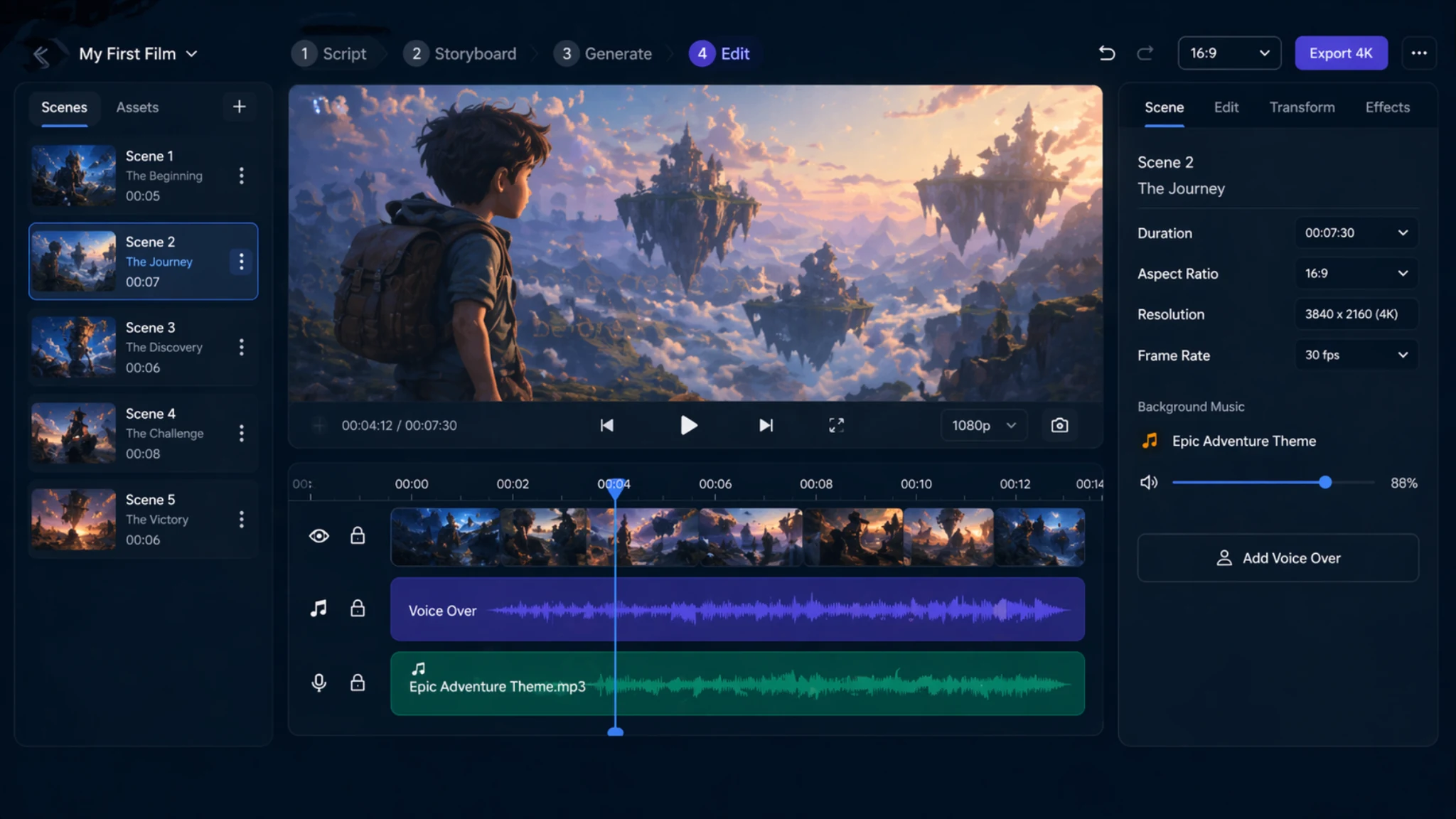
Task: Play the preview video
Action: coord(688,425)
